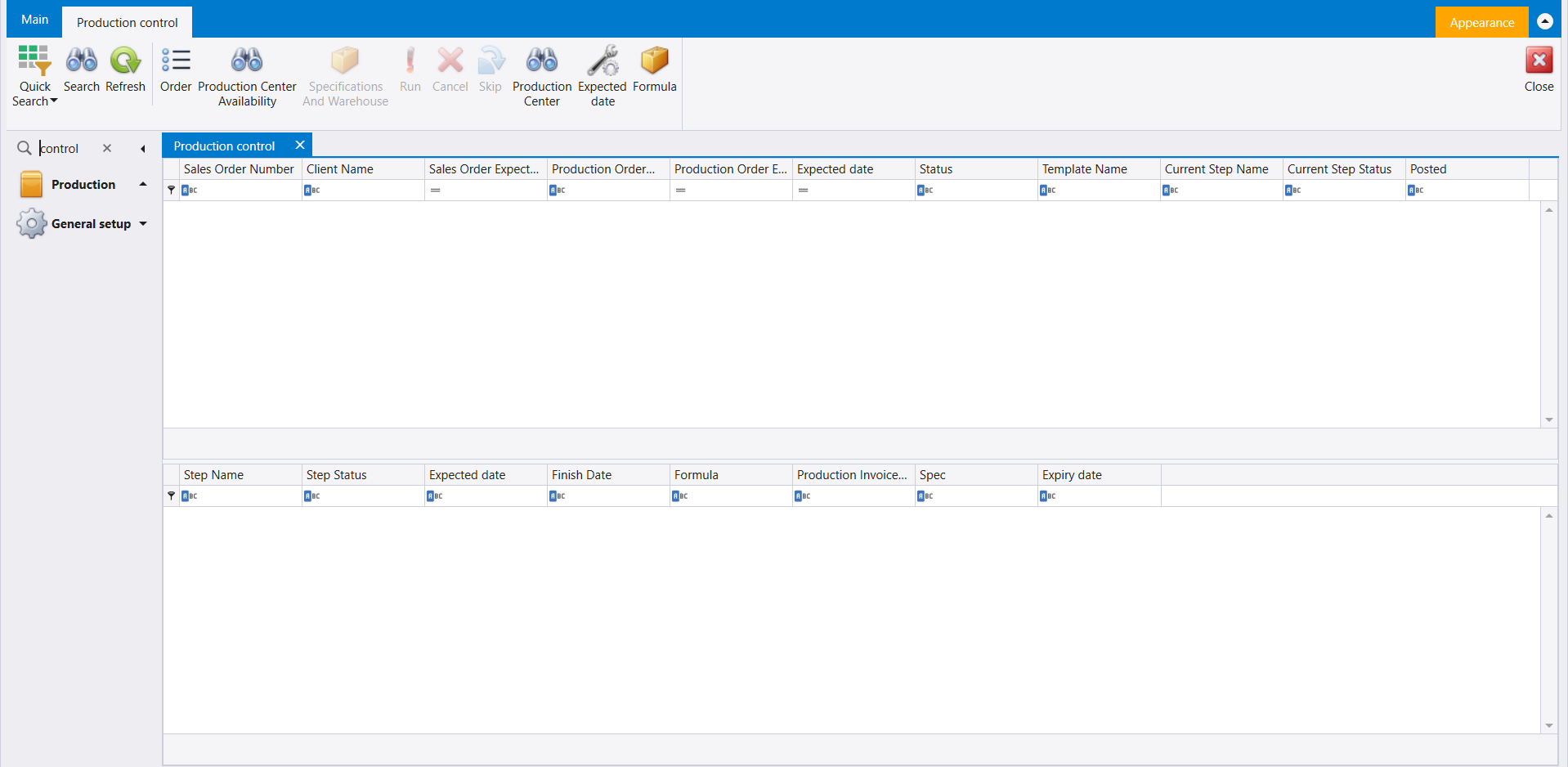Click the Step Name column header
The image size is (1568, 767).
(x=240, y=475)
